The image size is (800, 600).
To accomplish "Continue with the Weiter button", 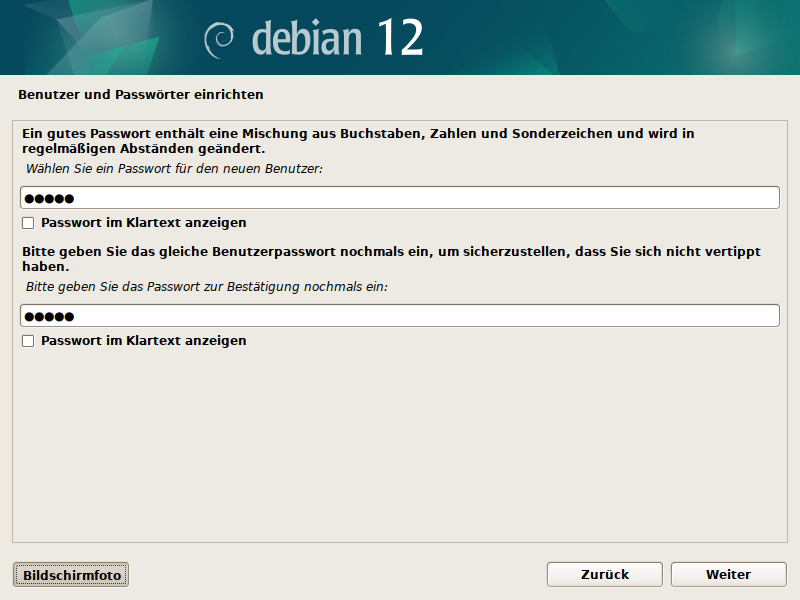I will [729, 574].
